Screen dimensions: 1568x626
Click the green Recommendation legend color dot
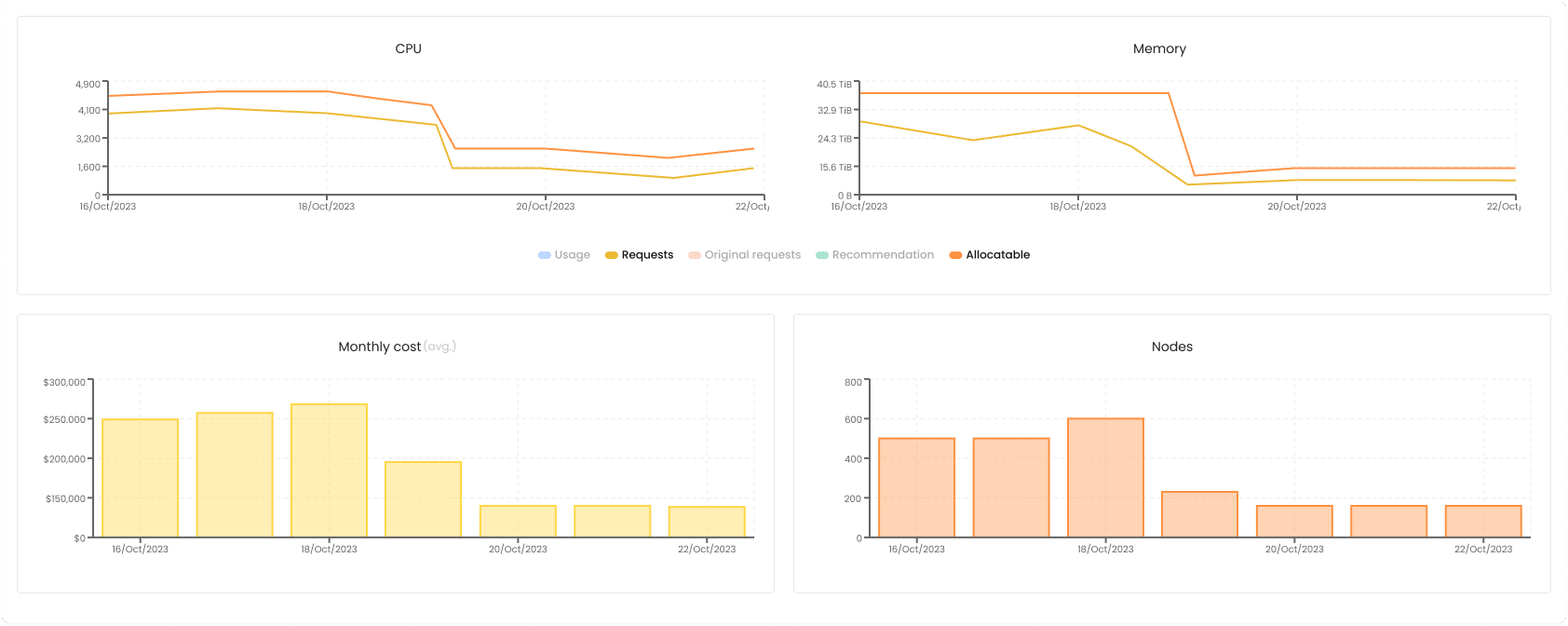coord(822,255)
